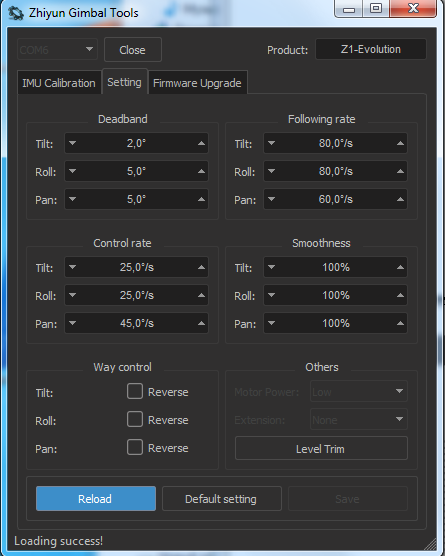Decrease Deadband Roll with down arrow
This screenshot has height=556, width=445.
pyautogui.click(x=72, y=171)
